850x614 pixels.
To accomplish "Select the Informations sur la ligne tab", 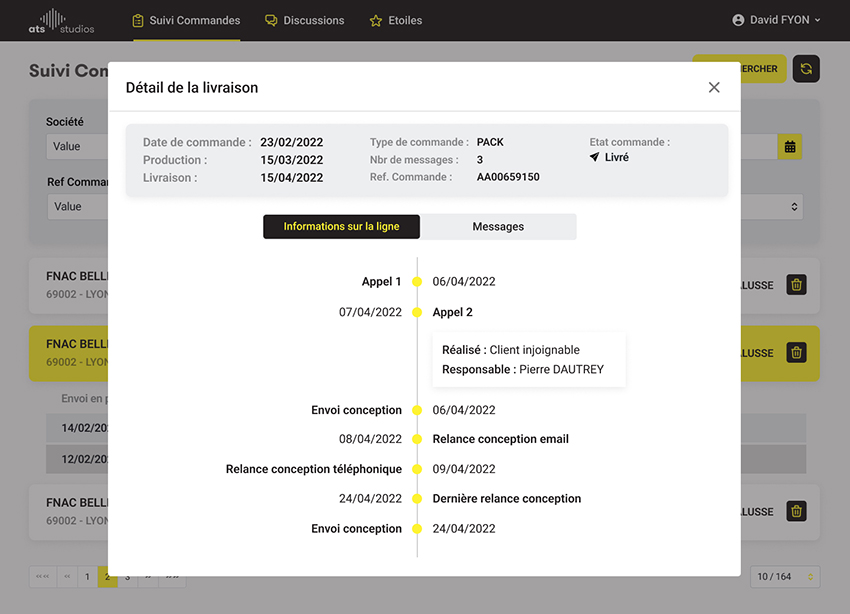I will (x=342, y=227).
